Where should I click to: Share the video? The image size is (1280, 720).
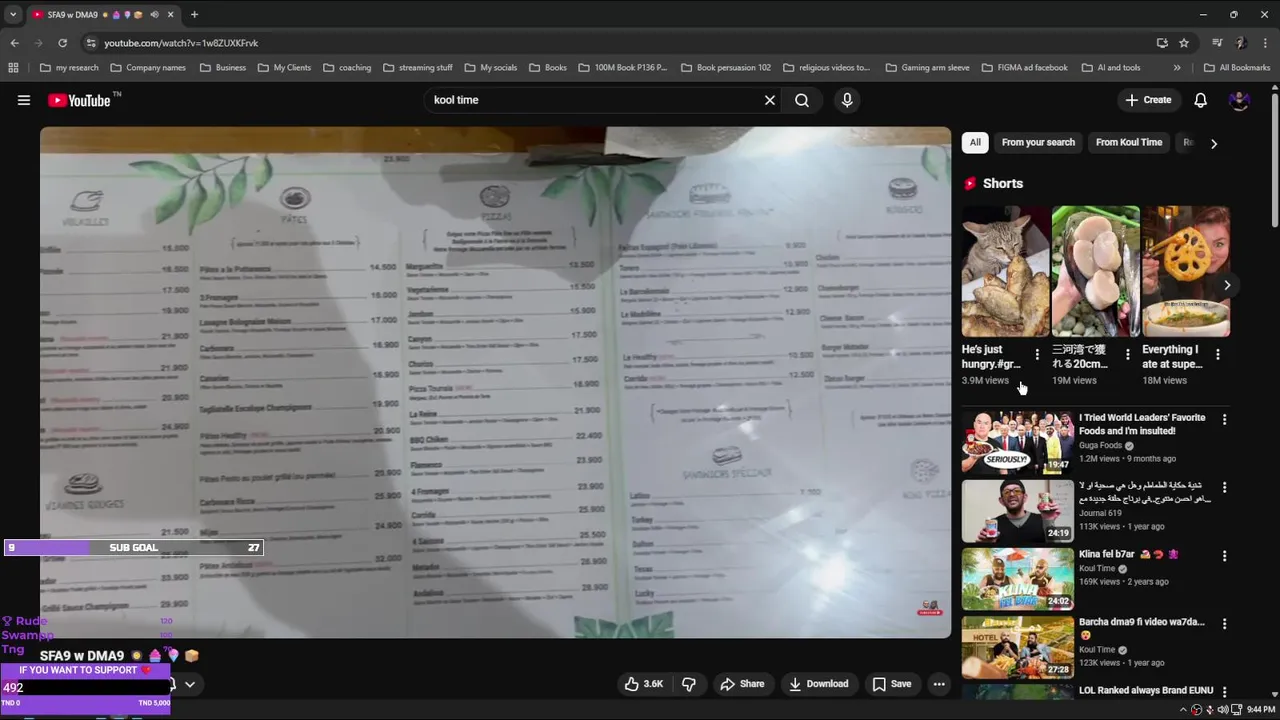(742, 684)
